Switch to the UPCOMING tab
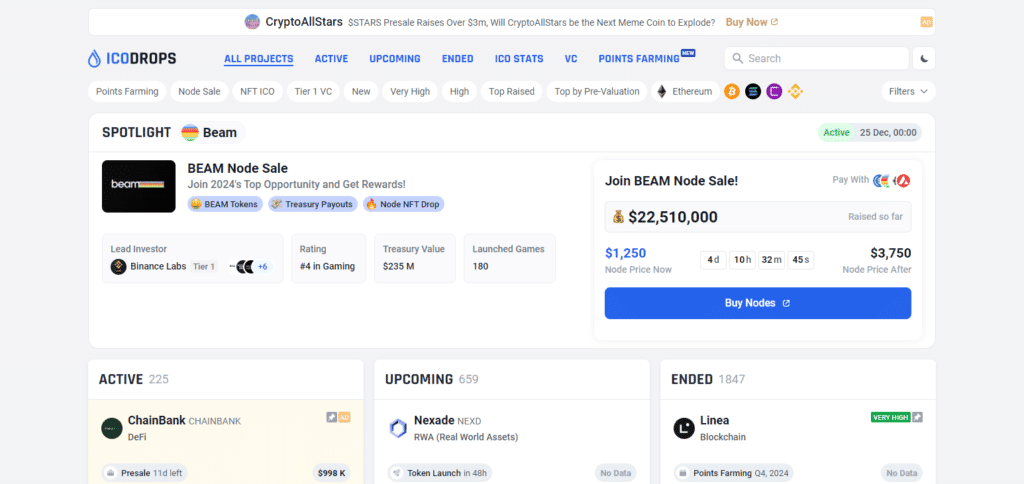Viewport: 1024px width, 484px height. [395, 58]
